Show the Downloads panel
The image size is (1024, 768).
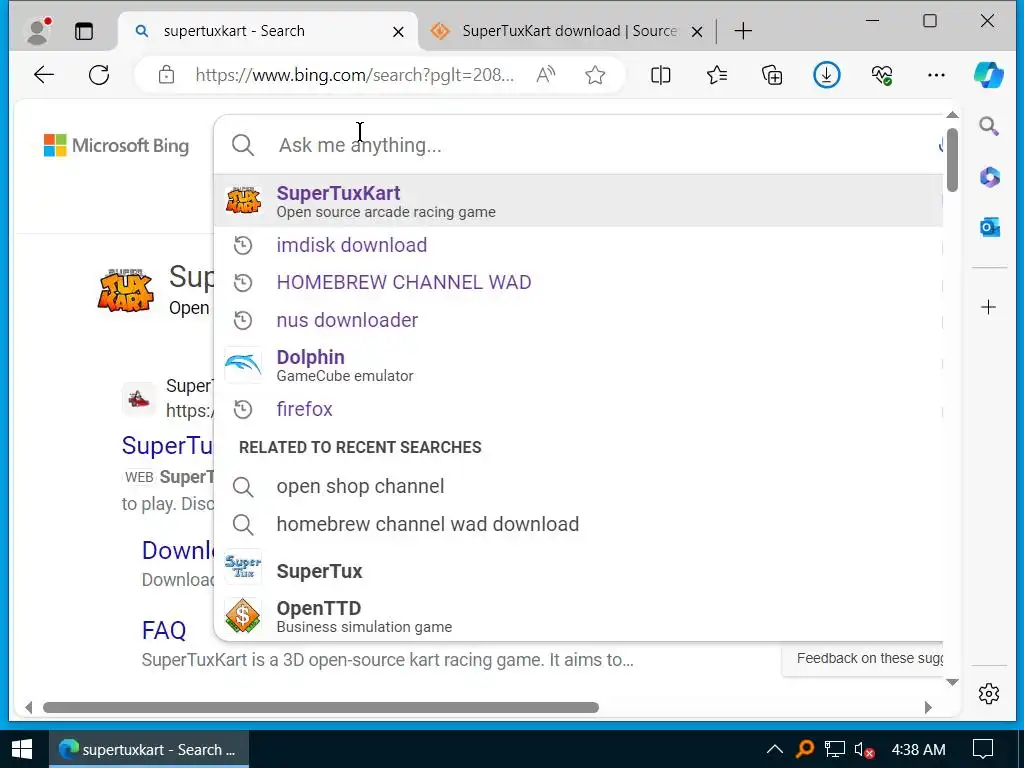click(x=827, y=75)
